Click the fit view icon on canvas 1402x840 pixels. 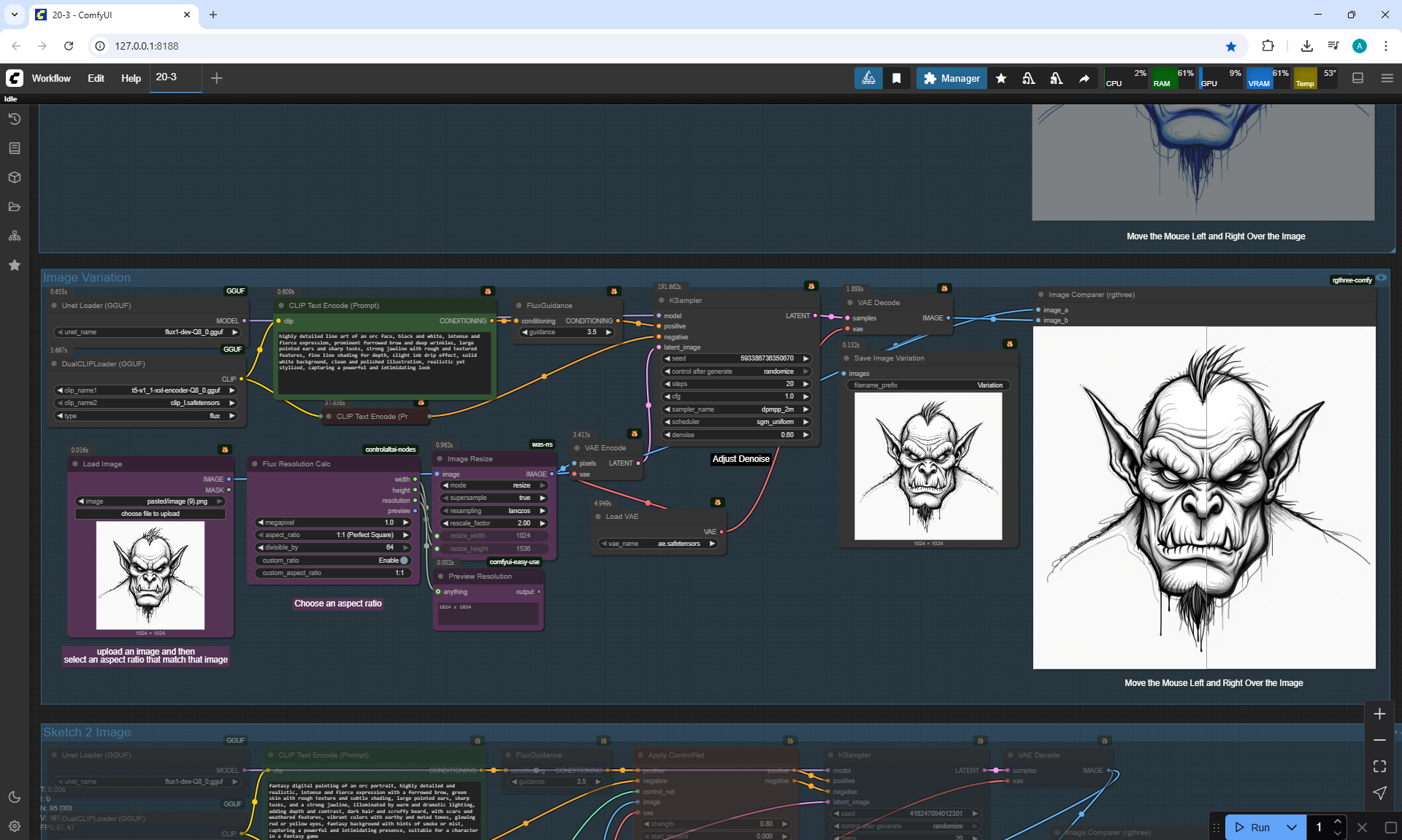(1379, 766)
